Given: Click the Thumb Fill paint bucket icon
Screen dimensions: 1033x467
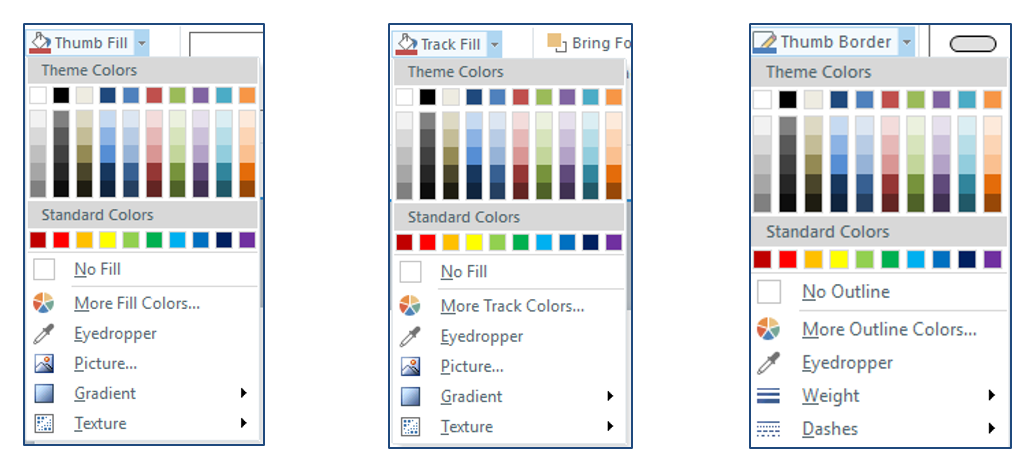Looking at the screenshot, I should [x=40, y=43].
